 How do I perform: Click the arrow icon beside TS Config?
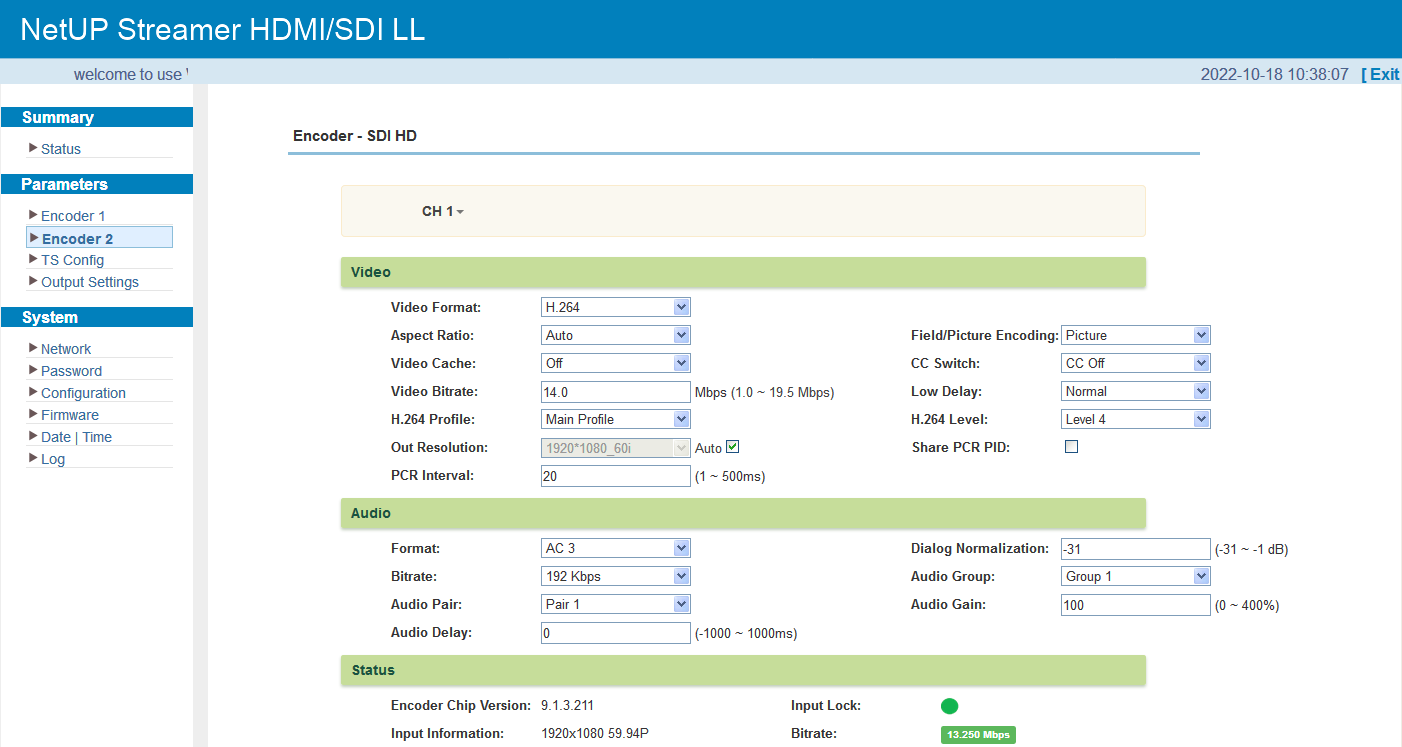(34, 259)
